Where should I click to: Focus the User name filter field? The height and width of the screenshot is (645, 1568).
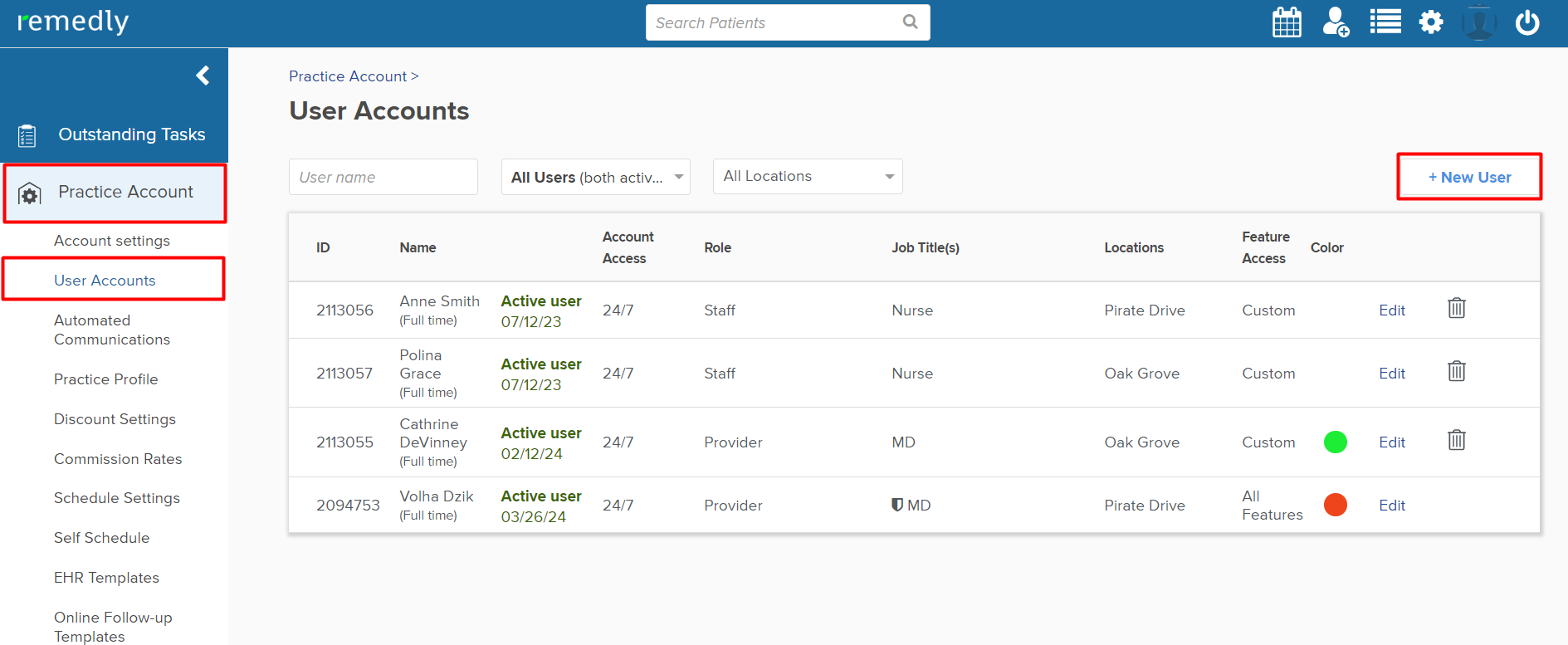(383, 177)
